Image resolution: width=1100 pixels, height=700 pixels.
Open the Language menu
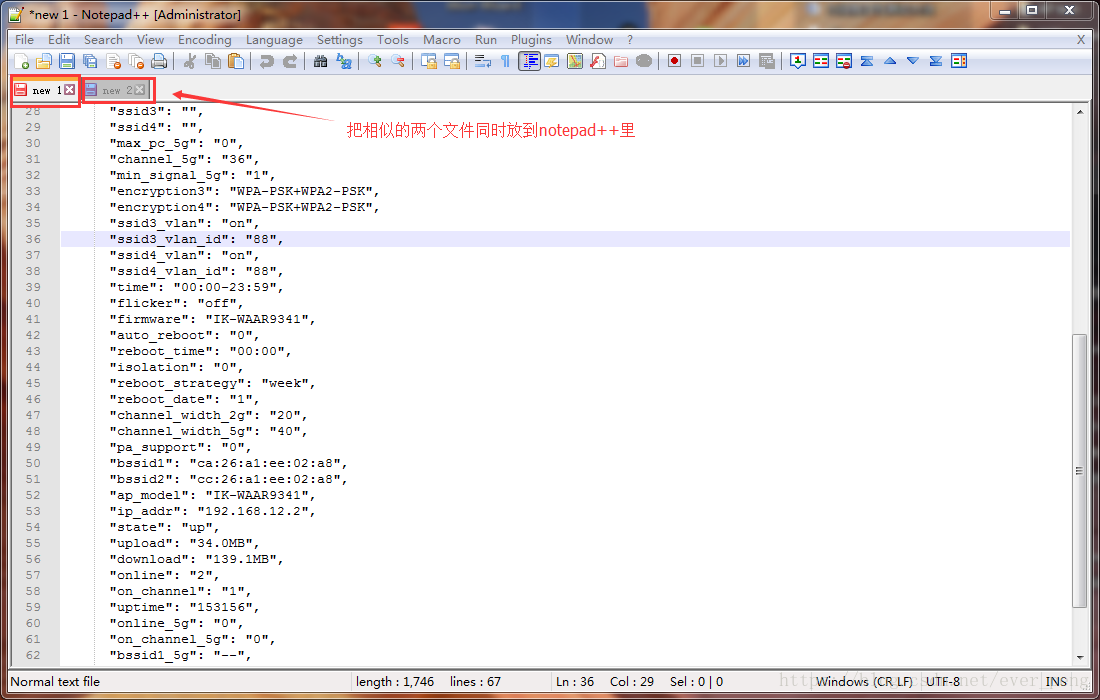pos(274,40)
